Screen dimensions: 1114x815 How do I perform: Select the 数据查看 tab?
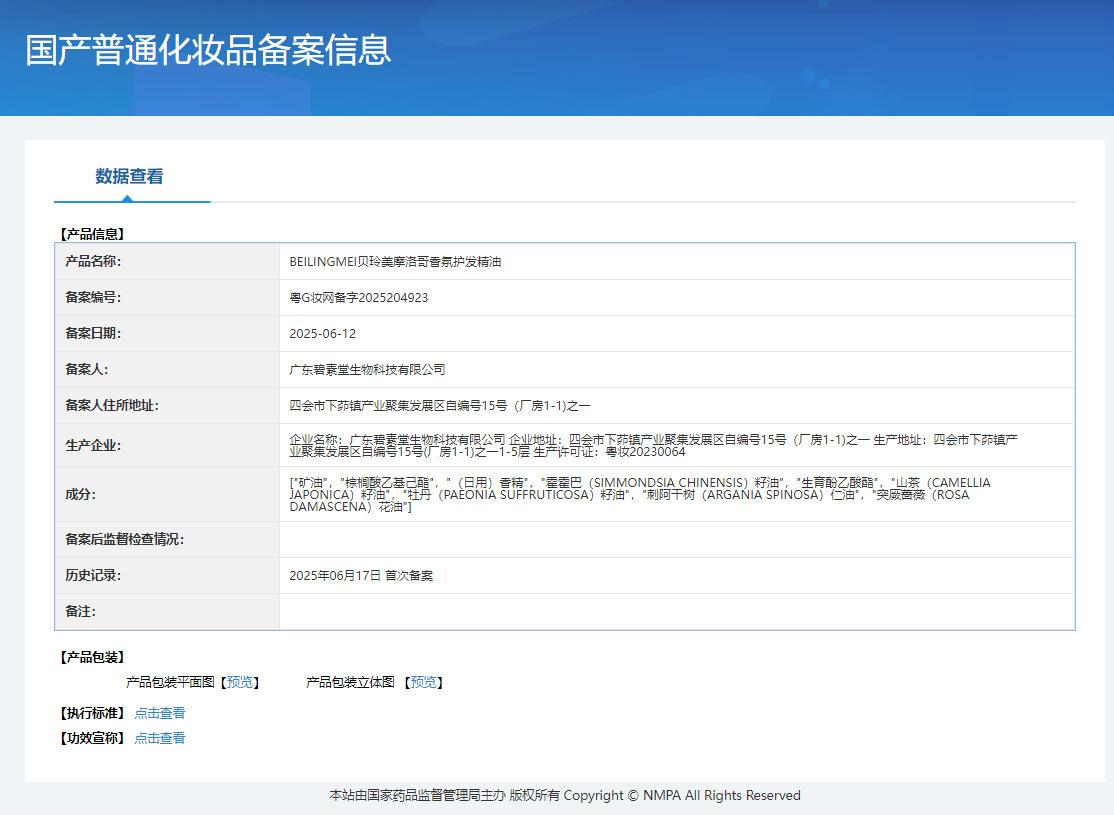click(129, 177)
